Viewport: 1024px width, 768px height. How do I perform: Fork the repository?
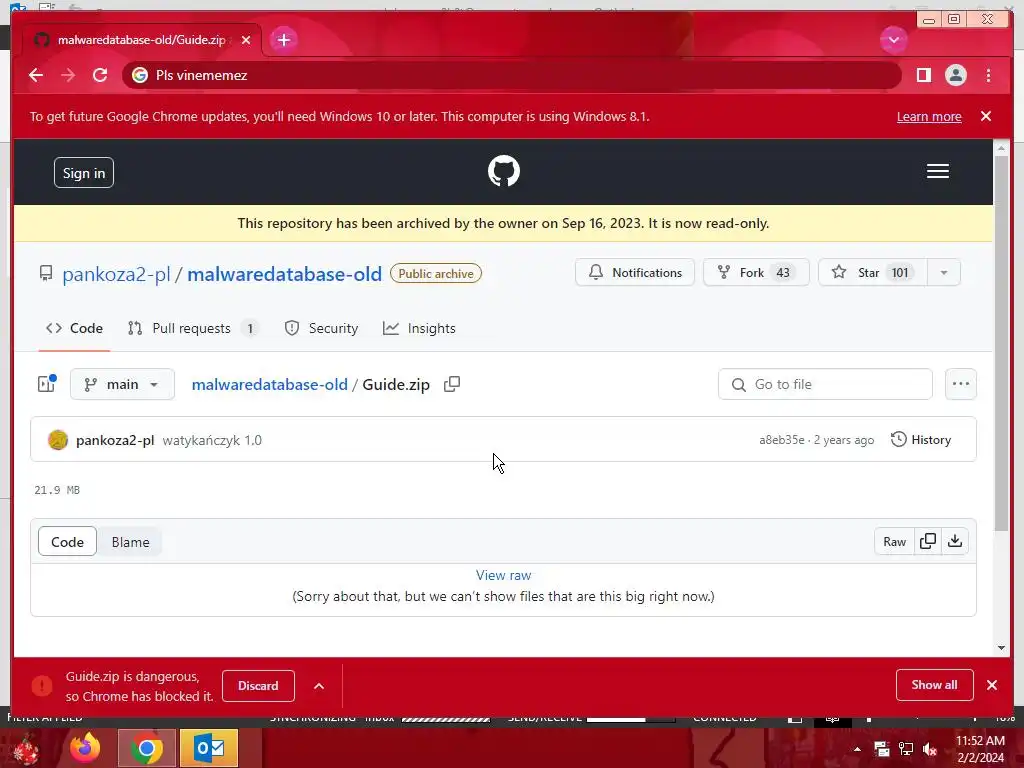[756, 272]
